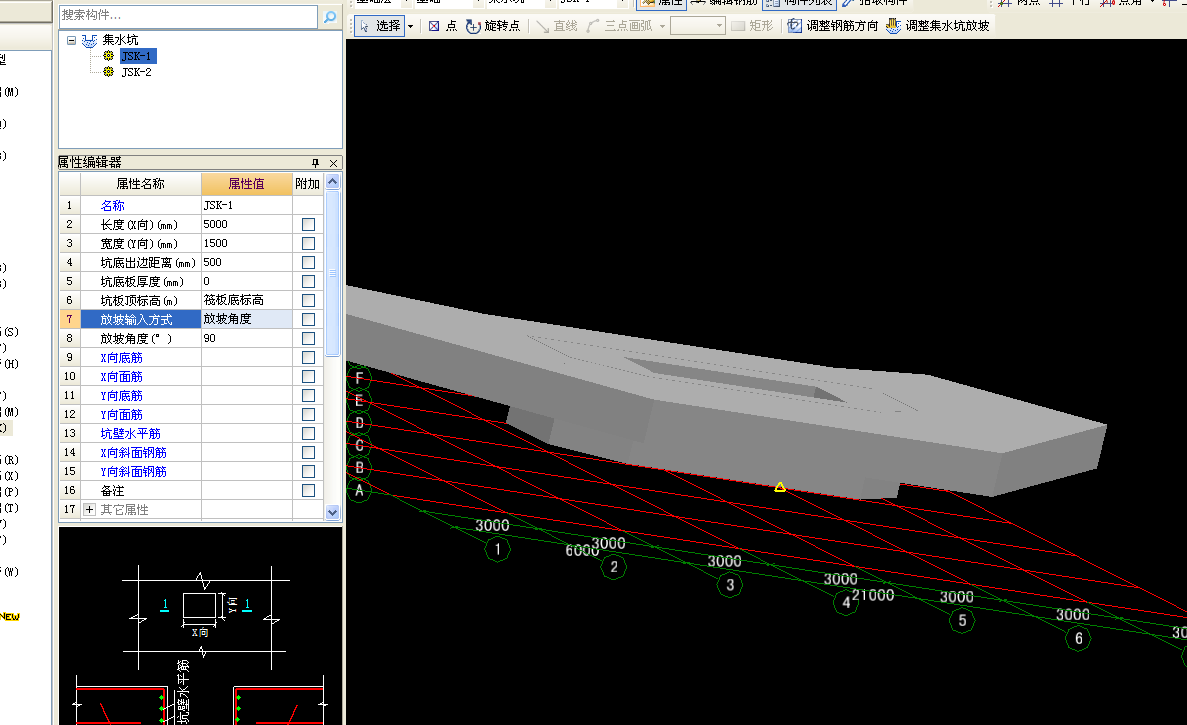Click the search magnifier icon
This screenshot has width=1187, height=725.
pos(330,16)
